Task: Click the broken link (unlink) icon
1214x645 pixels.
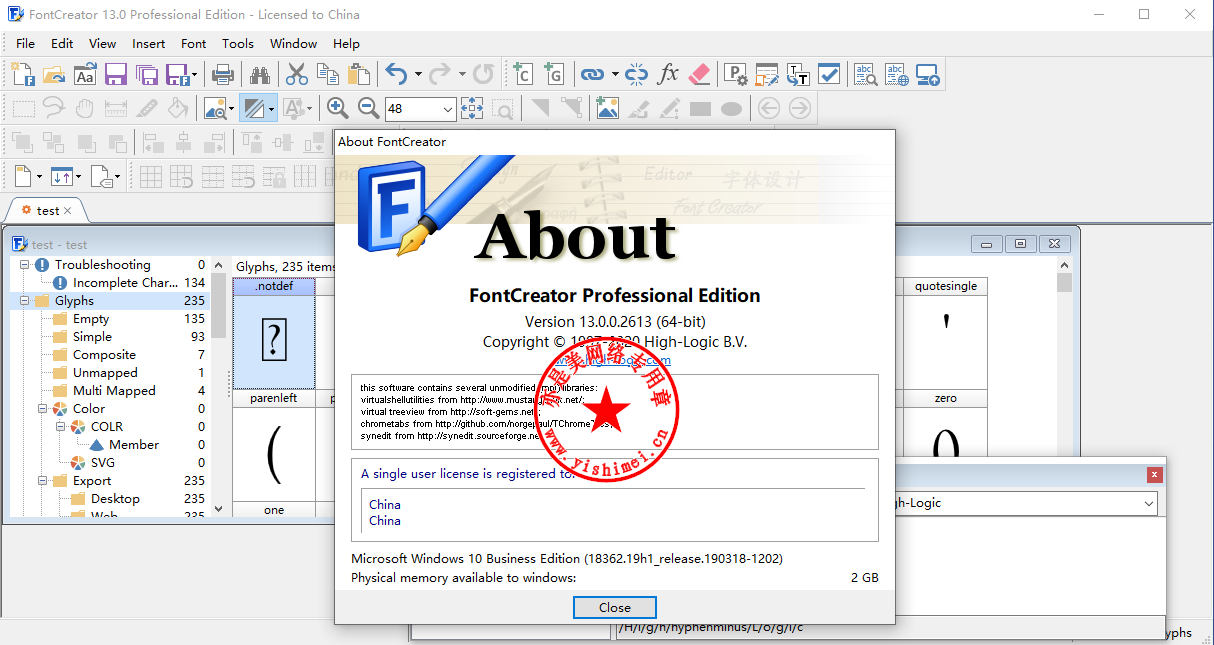Action: [x=637, y=74]
